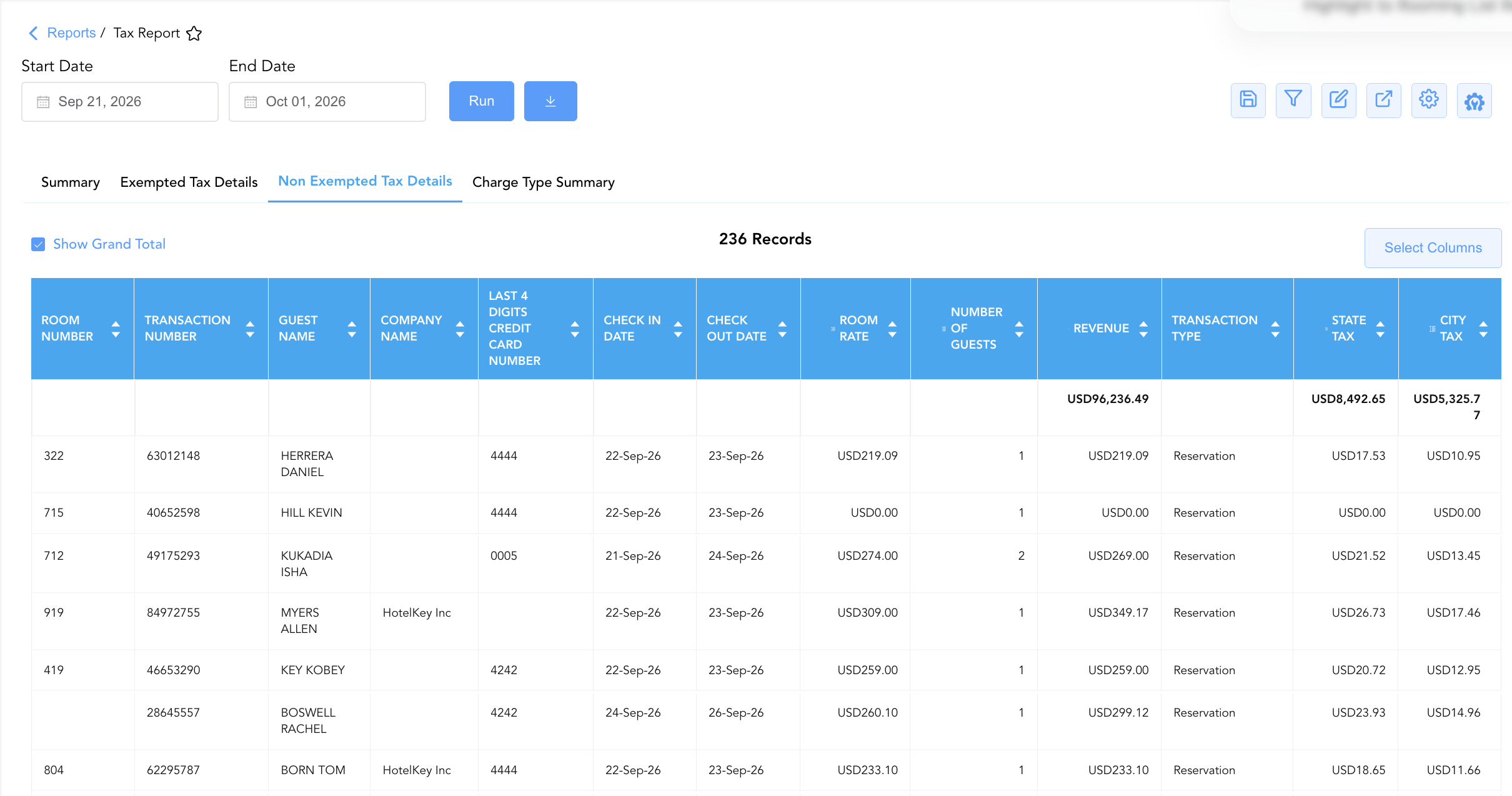Viewport: 1512px width, 796px height.
Task: Go back to Reports link
Action: (x=71, y=33)
